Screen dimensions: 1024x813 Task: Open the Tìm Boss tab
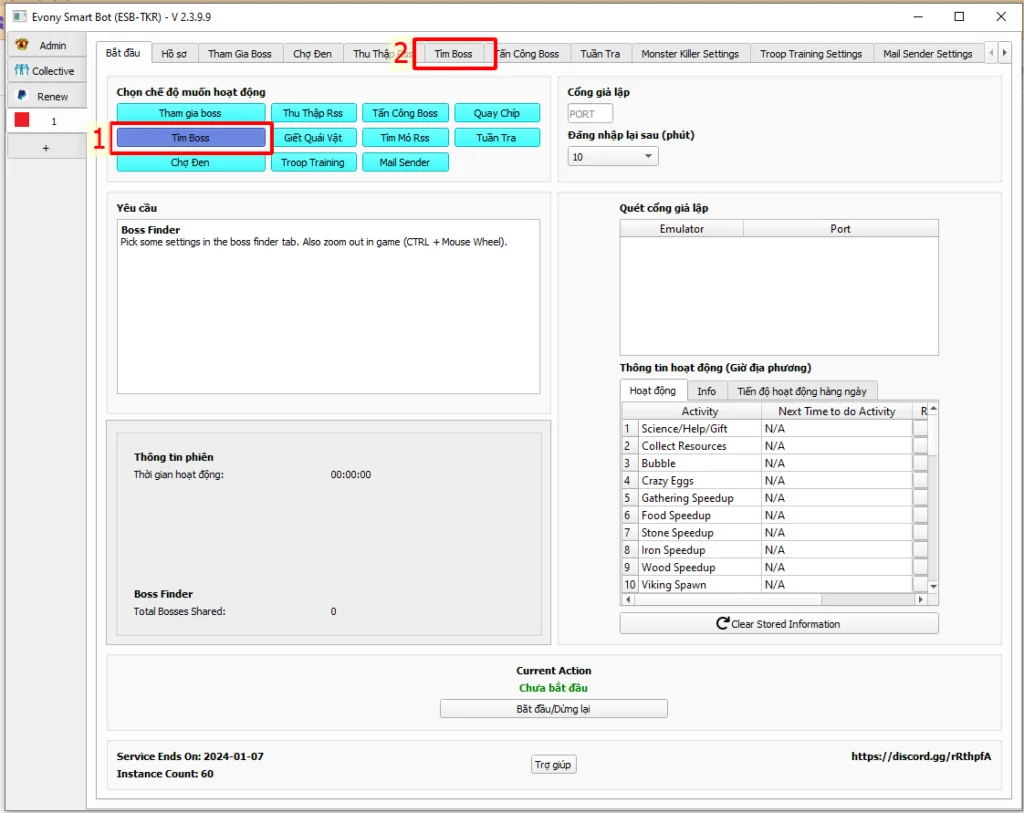pos(455,53)
